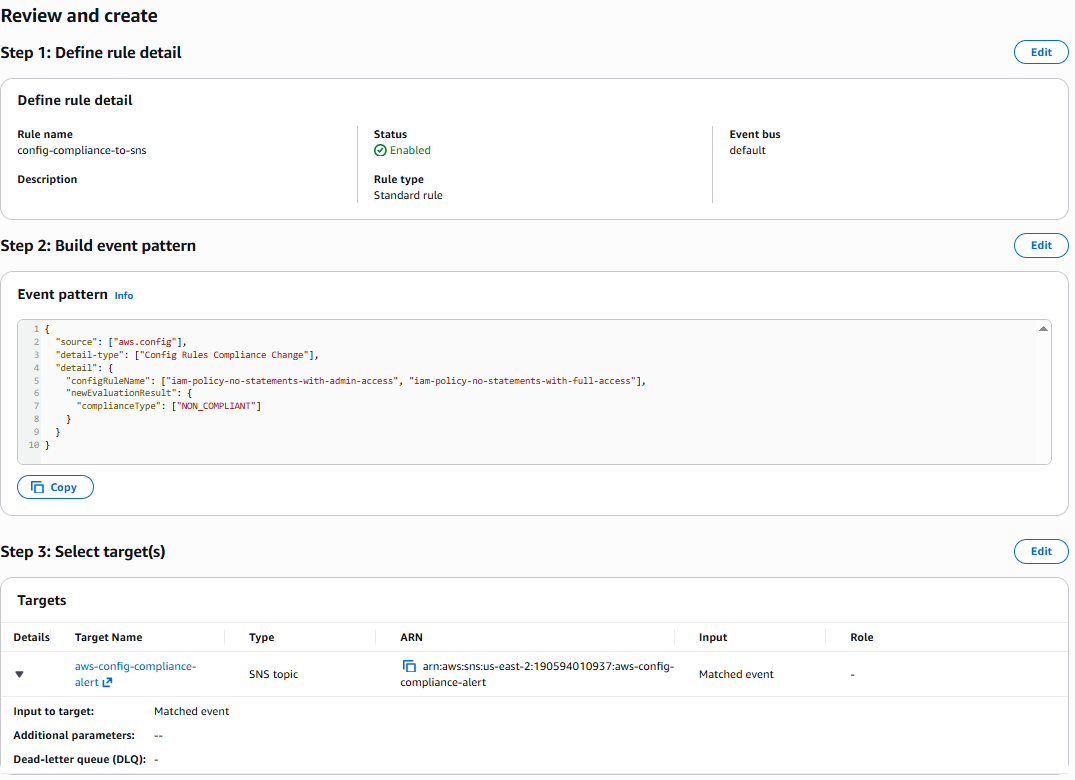Screen dimensions: 1075x780
Task: Copy the event pattern JSON
Action: 56,487
